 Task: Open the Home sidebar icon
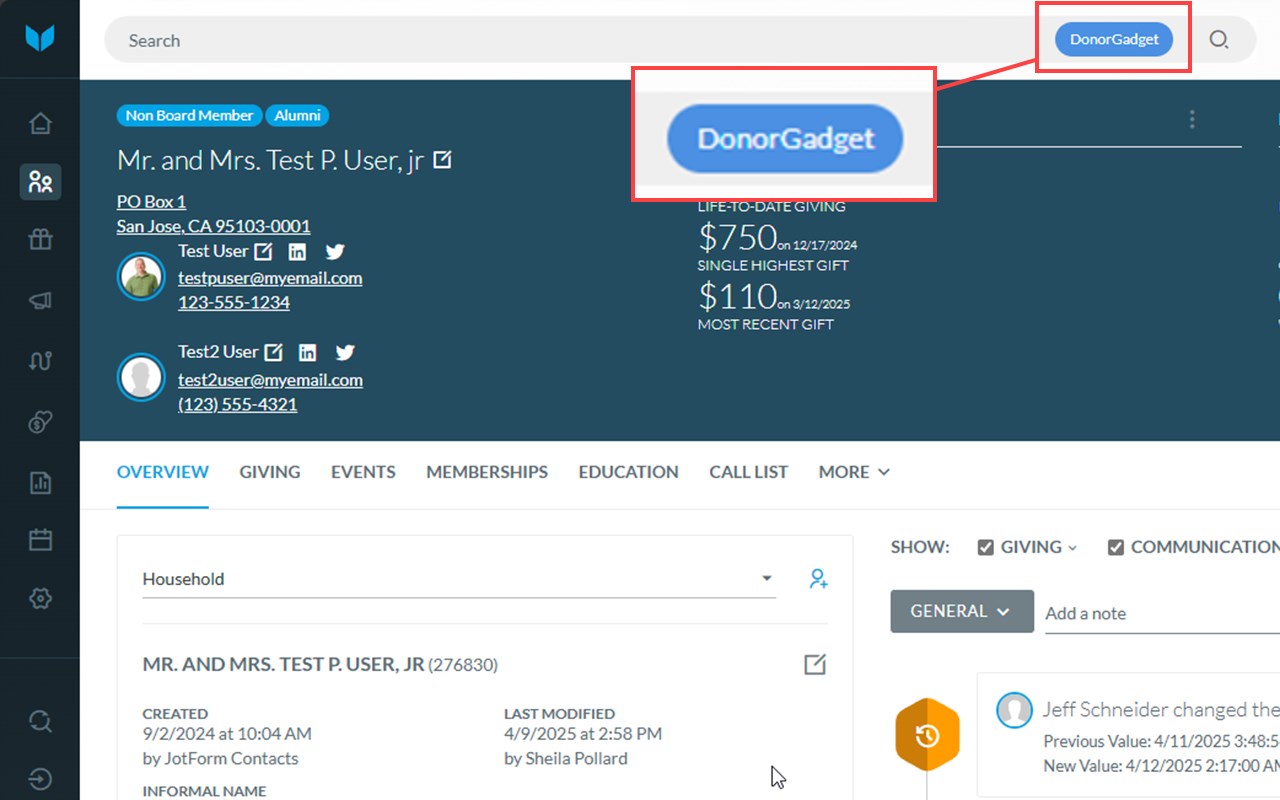click(40, 124)
